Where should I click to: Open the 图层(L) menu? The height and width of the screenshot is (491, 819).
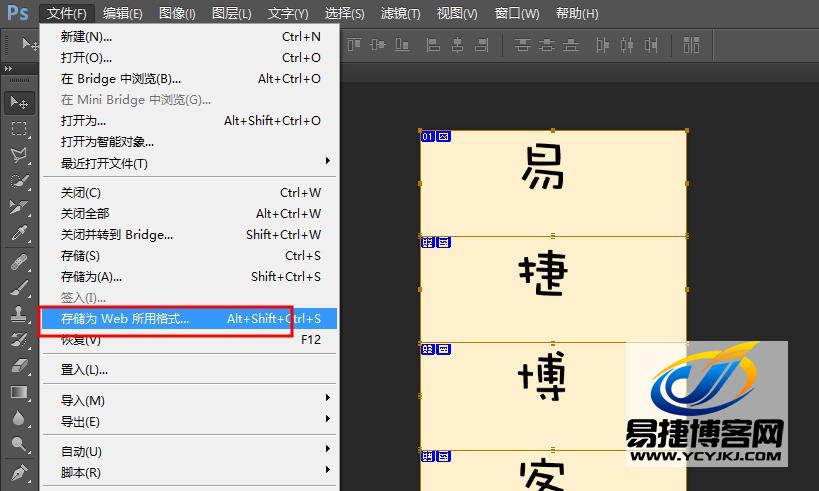point(232,14)
